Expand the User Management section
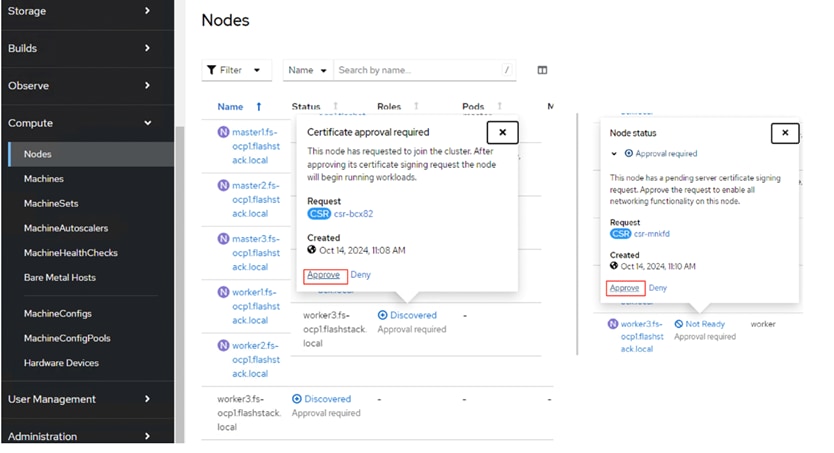This screenshot has height=453, width=834. (147, 399)
